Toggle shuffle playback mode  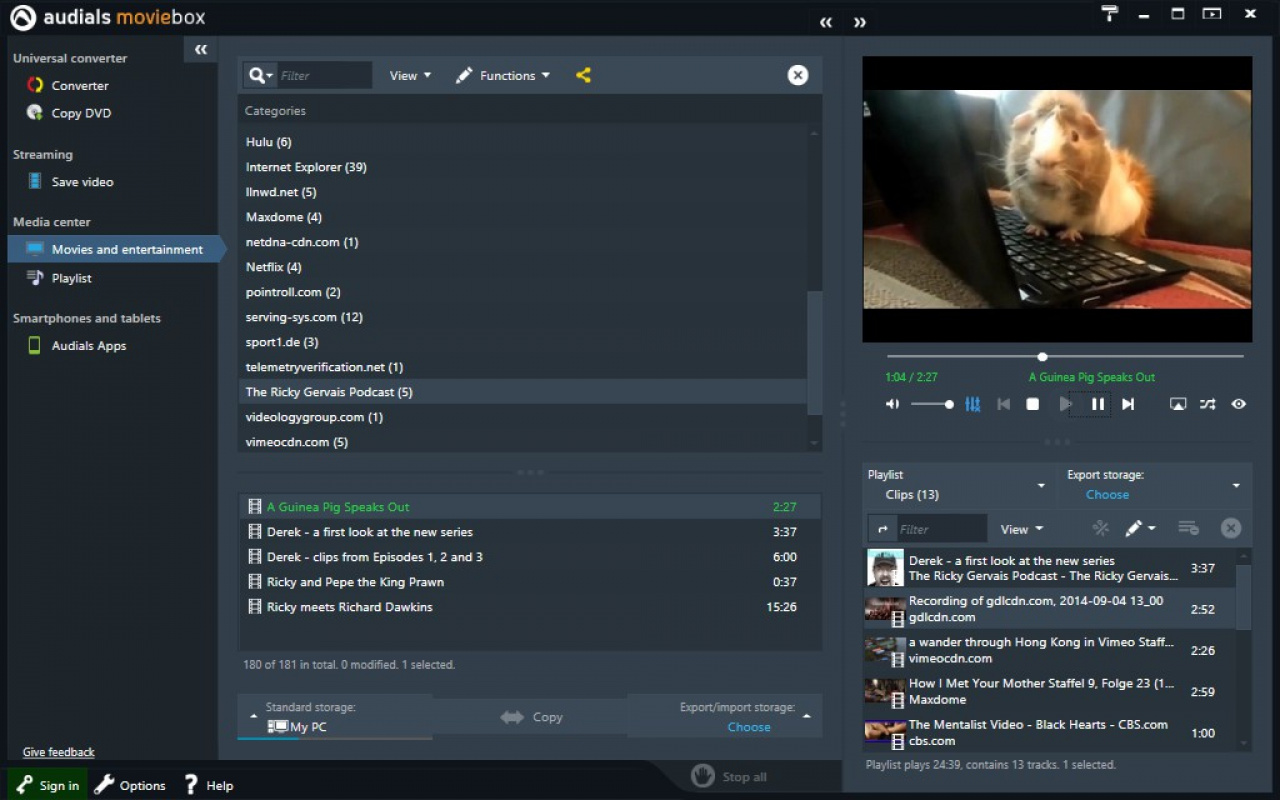pos(1208,404)
